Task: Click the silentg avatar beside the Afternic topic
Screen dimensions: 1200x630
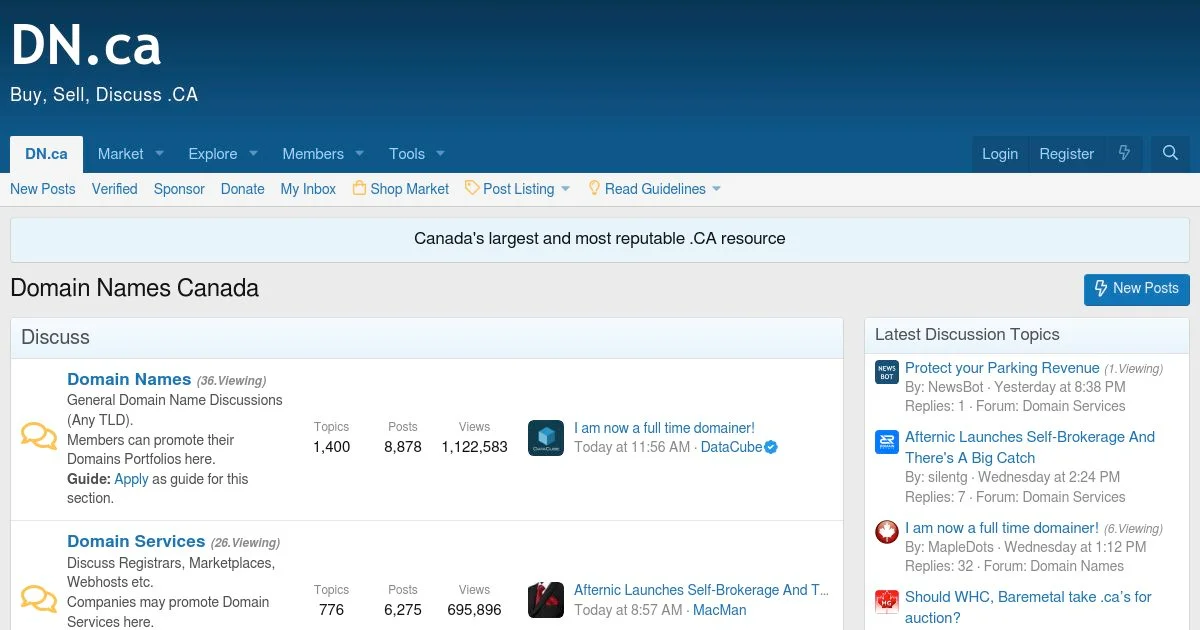Action: click(x=887, y=442)
